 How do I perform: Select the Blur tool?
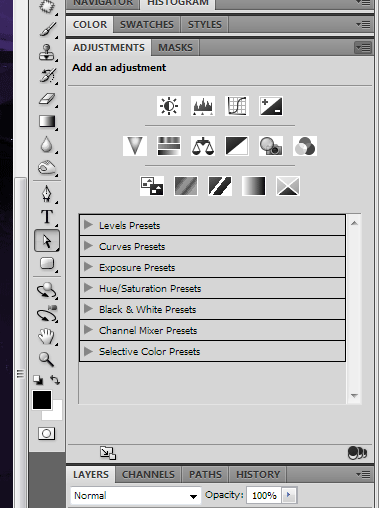47,145
